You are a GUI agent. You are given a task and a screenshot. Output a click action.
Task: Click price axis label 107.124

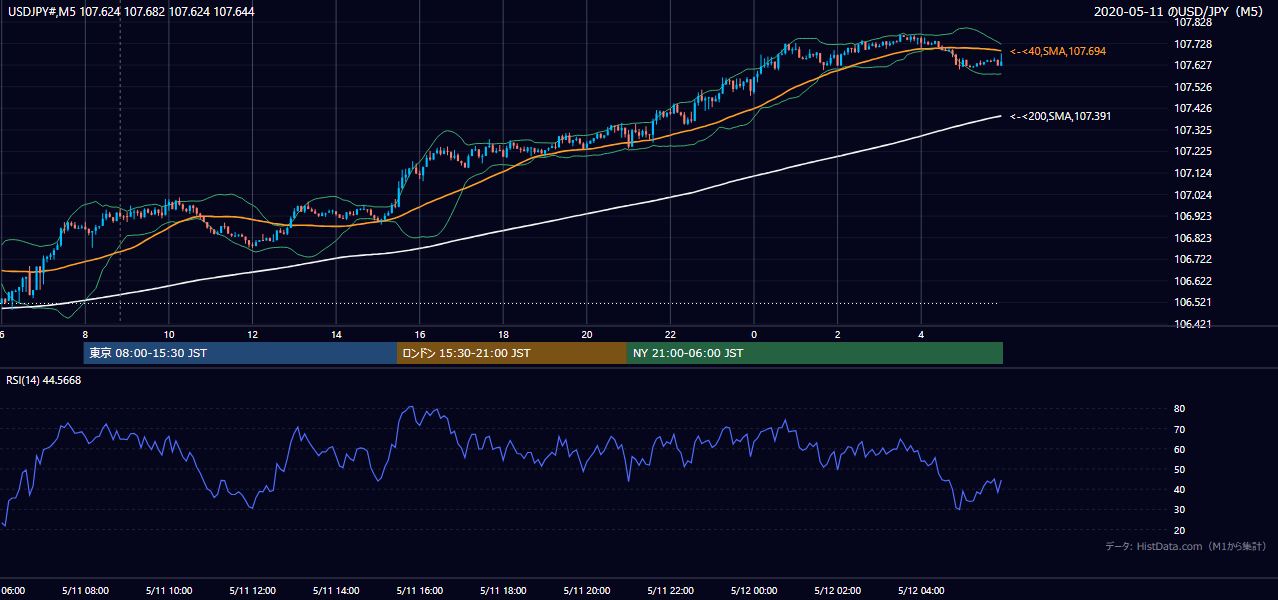tap(1192, 174)
